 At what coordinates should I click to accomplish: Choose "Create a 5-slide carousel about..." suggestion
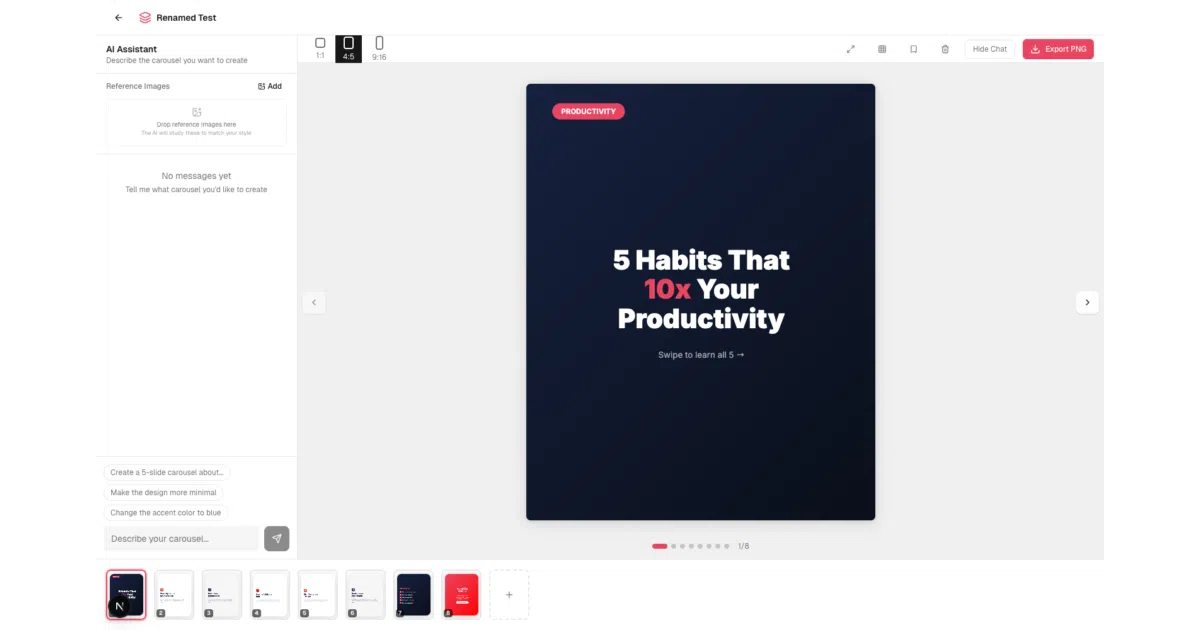(x=167, y=472)
